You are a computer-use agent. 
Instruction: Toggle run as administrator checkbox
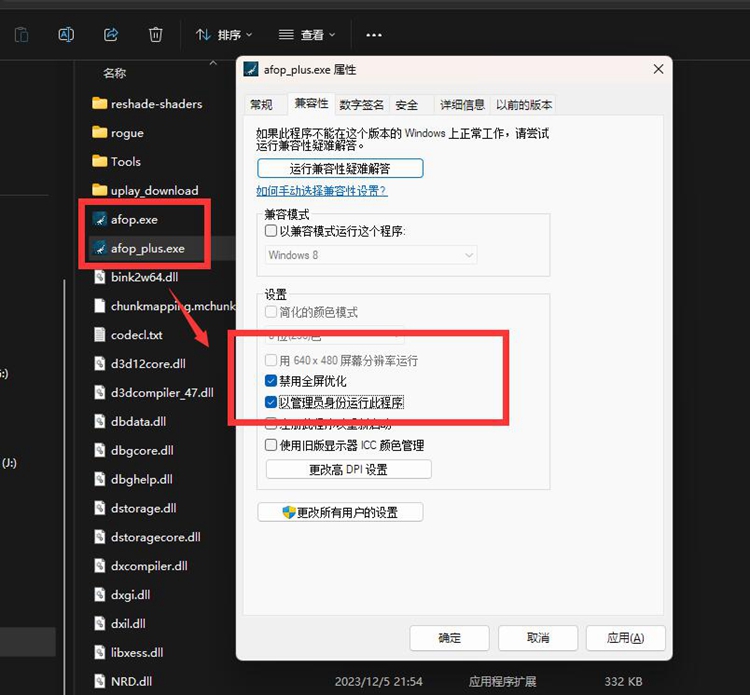(271, 403)
